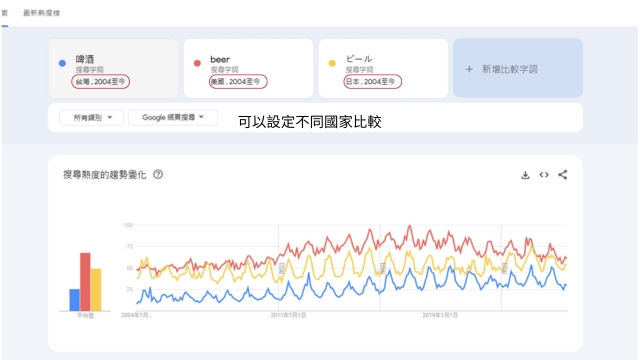Open the 所有類別 category dropdown
This screenshot has height=360, width=640.
(92, 118)
